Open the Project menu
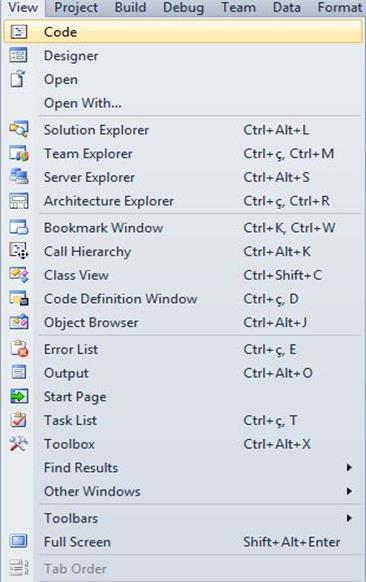Screen dimensions: 366x582 point(76,8)
